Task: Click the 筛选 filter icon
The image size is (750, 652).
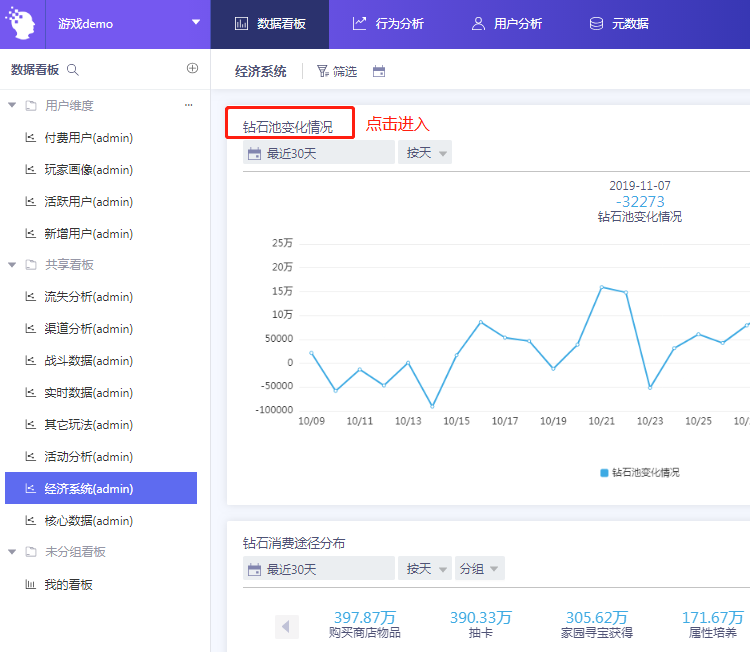Action: (x=323, y=72)
